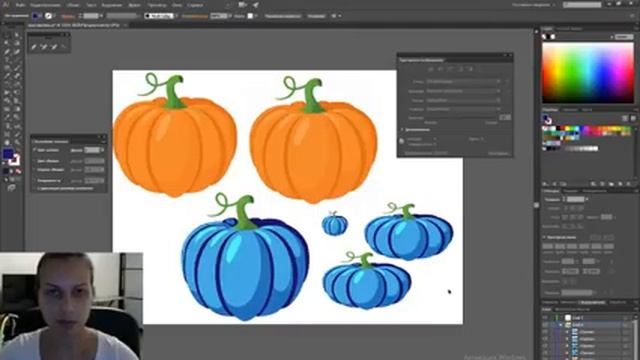This screenshot has height=360, width=640.
Task: Toggle the checked checkbox in floating options panel
Action: pos(34,150)
